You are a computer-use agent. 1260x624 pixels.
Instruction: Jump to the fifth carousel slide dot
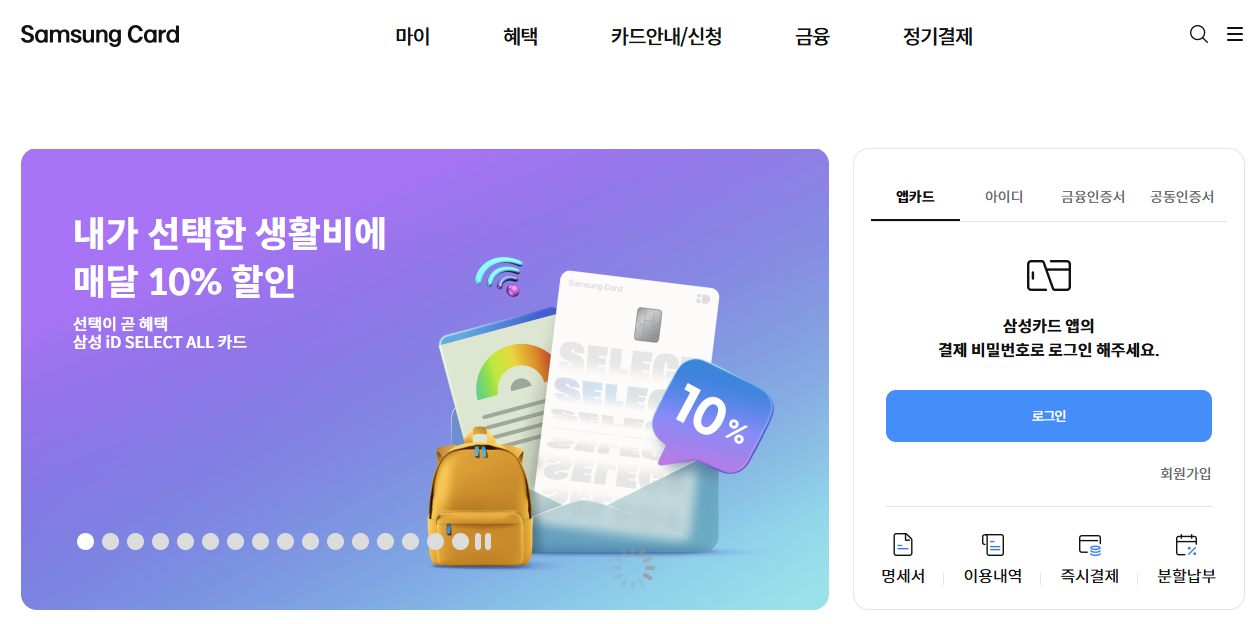186,541
